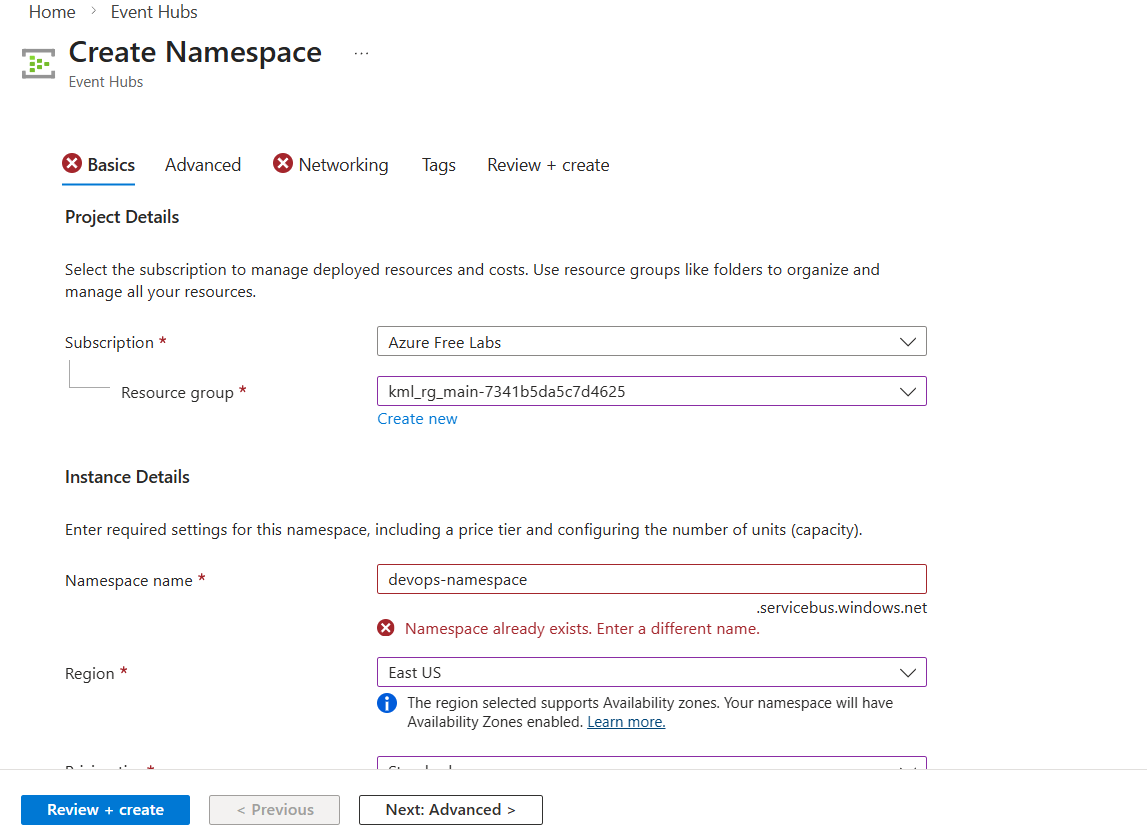Click the Event Hubs namespace icon

(39, 64)
